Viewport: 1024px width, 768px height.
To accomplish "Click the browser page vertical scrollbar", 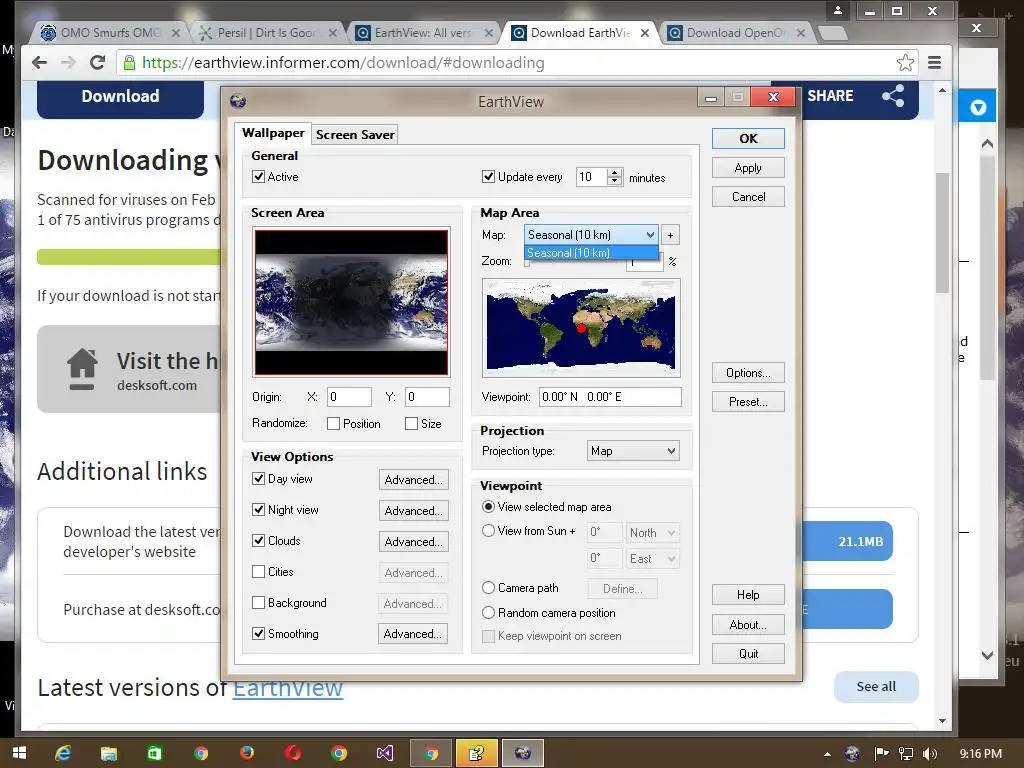I will click(x=942, y=232).
